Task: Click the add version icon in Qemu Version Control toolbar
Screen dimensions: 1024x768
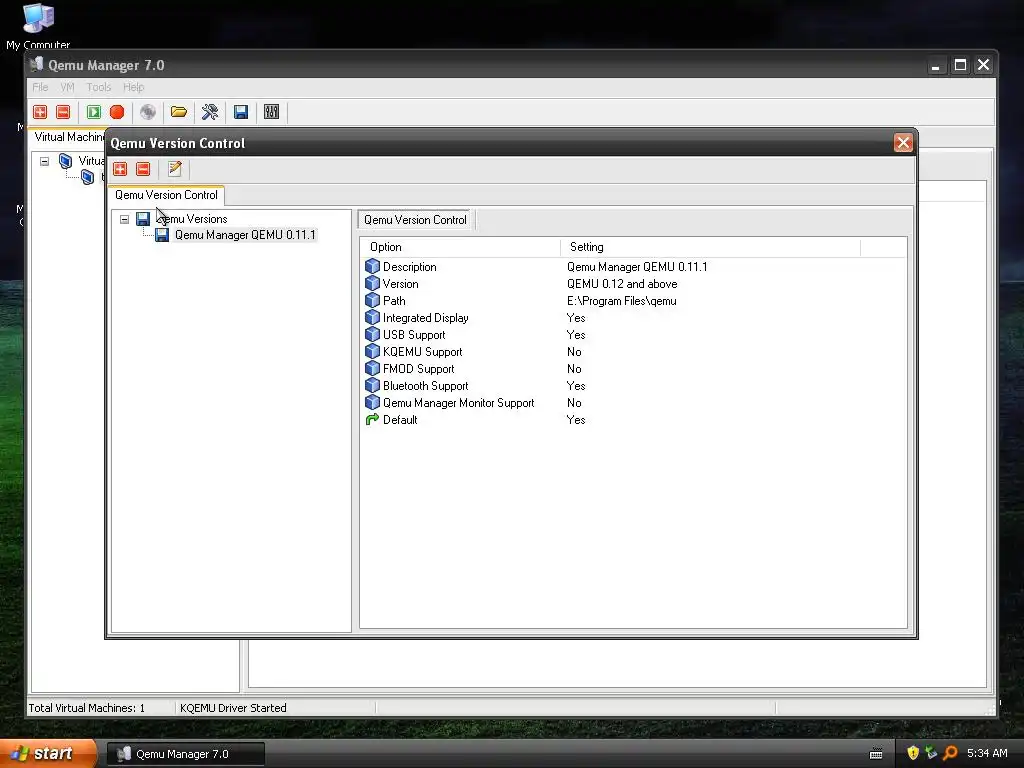Action: (120, 169)
